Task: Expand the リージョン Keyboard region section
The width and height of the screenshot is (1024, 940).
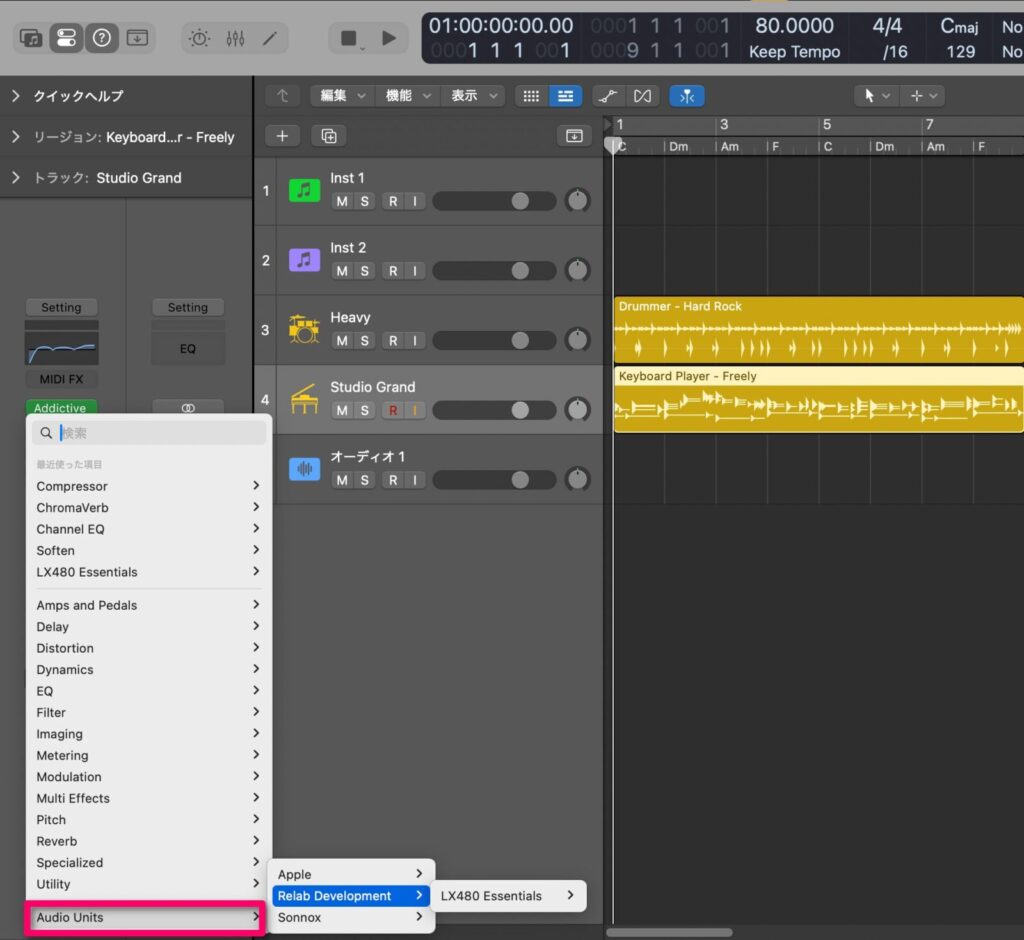Action: [16, 137]
